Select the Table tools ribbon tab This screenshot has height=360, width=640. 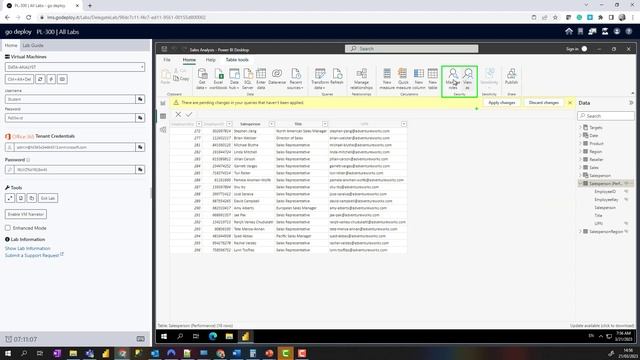[x=237, y=60]
